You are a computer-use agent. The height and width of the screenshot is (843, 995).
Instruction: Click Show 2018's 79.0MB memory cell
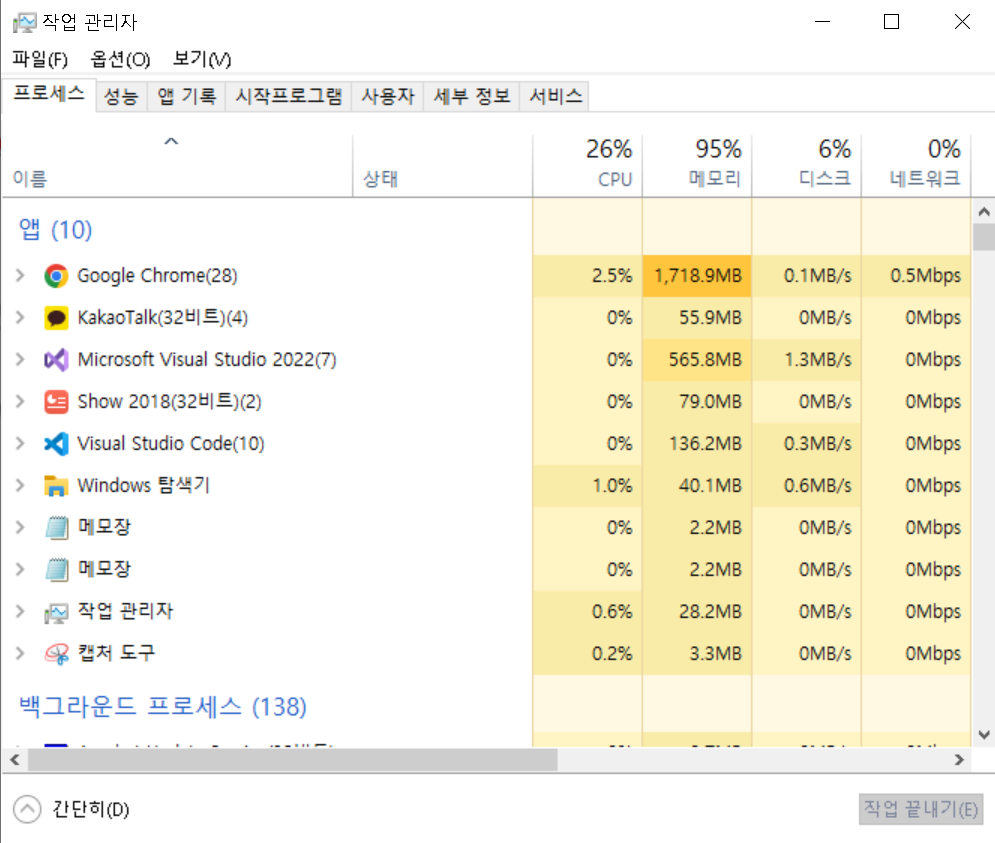697,401
